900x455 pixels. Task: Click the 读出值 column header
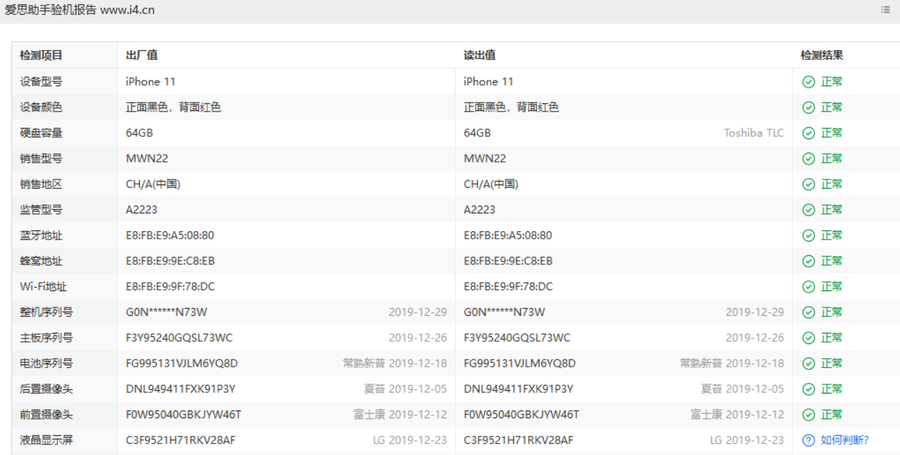click(x=479, y=56)
